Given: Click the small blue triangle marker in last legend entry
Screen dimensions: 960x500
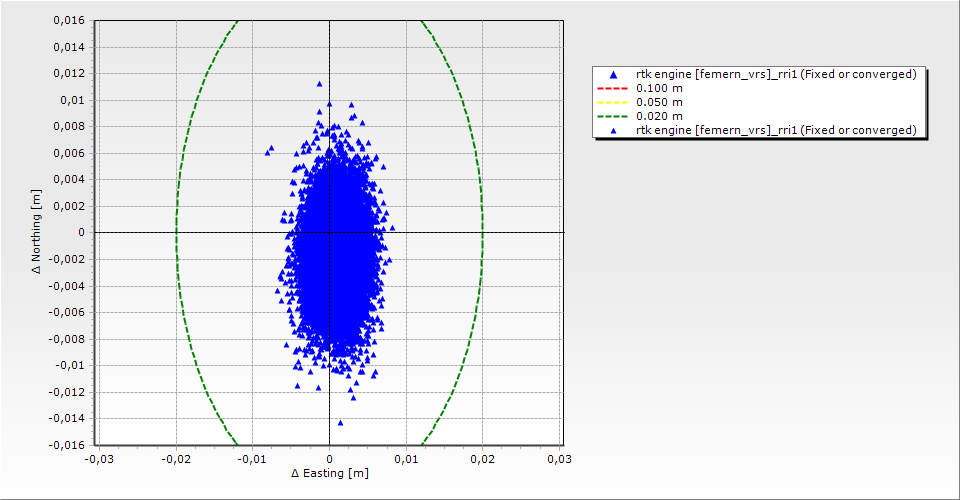Looking at the screenshot, I should tap(613, 130).
